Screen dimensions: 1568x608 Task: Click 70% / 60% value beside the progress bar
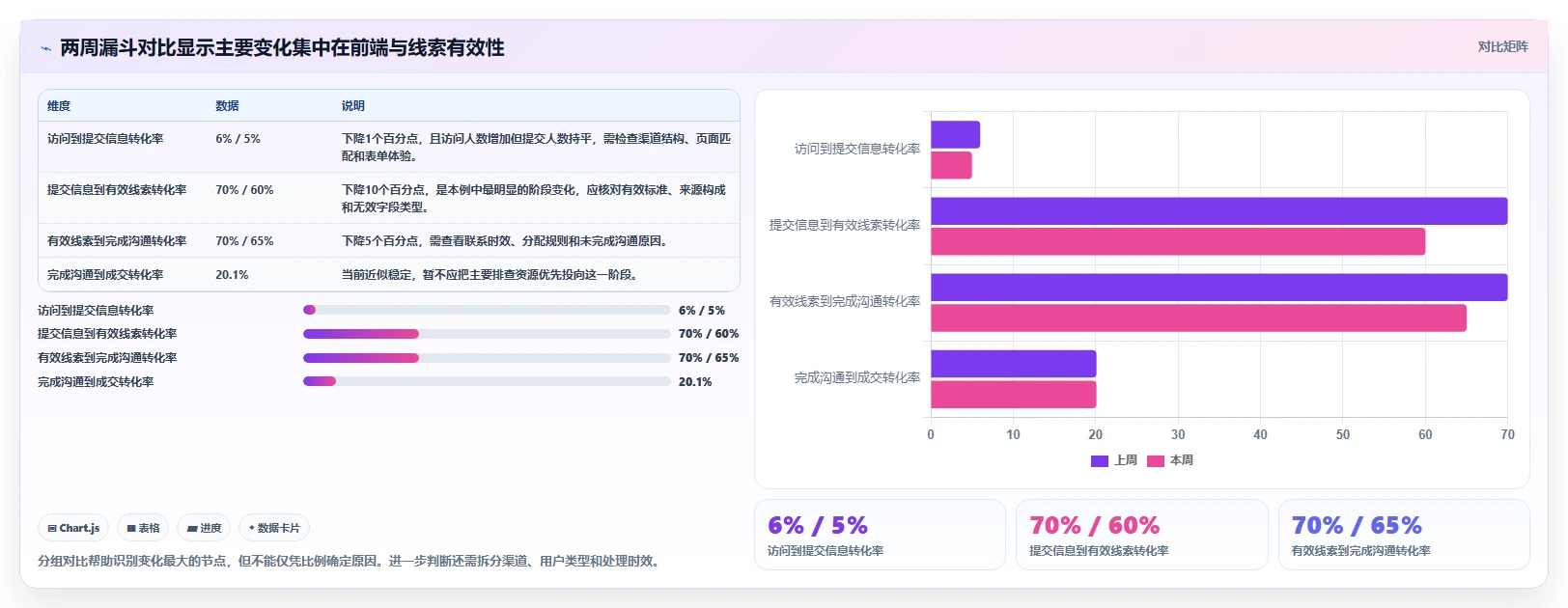tap(709, 334)
